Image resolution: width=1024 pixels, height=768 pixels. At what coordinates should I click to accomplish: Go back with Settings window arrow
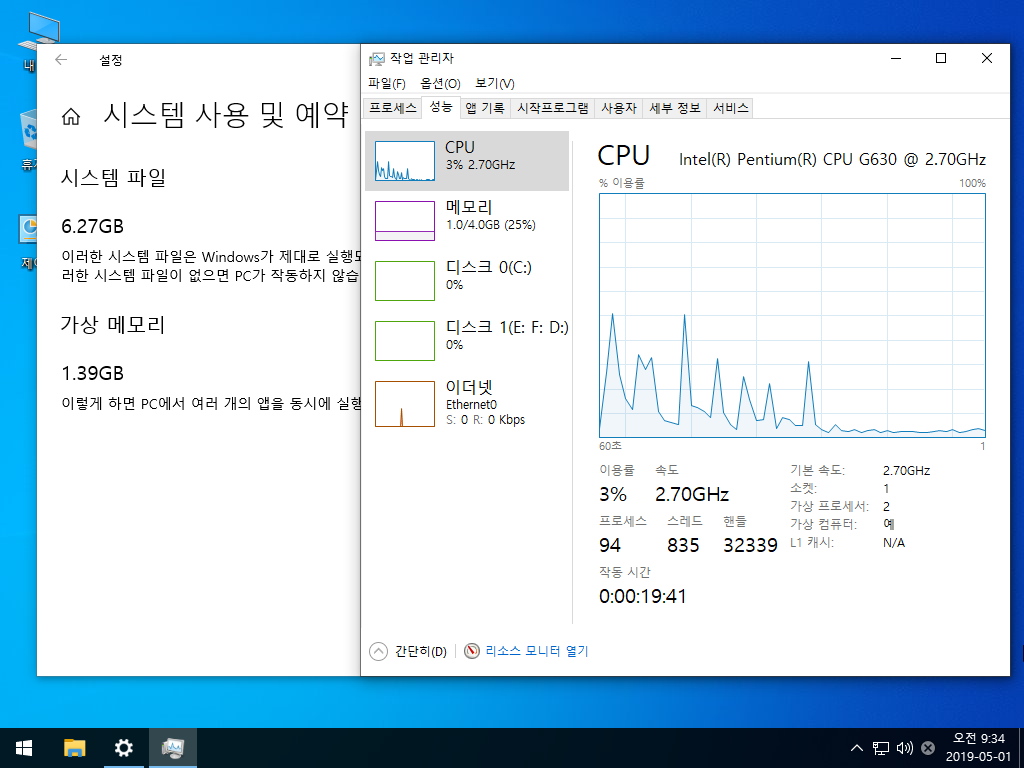[61, 60]
